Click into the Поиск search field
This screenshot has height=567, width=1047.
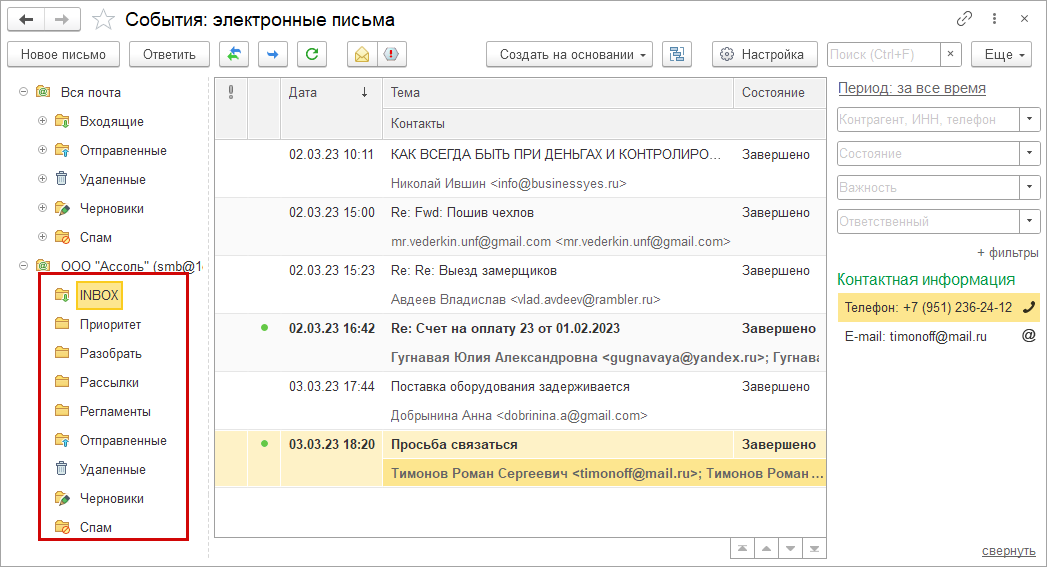[884, 54]
